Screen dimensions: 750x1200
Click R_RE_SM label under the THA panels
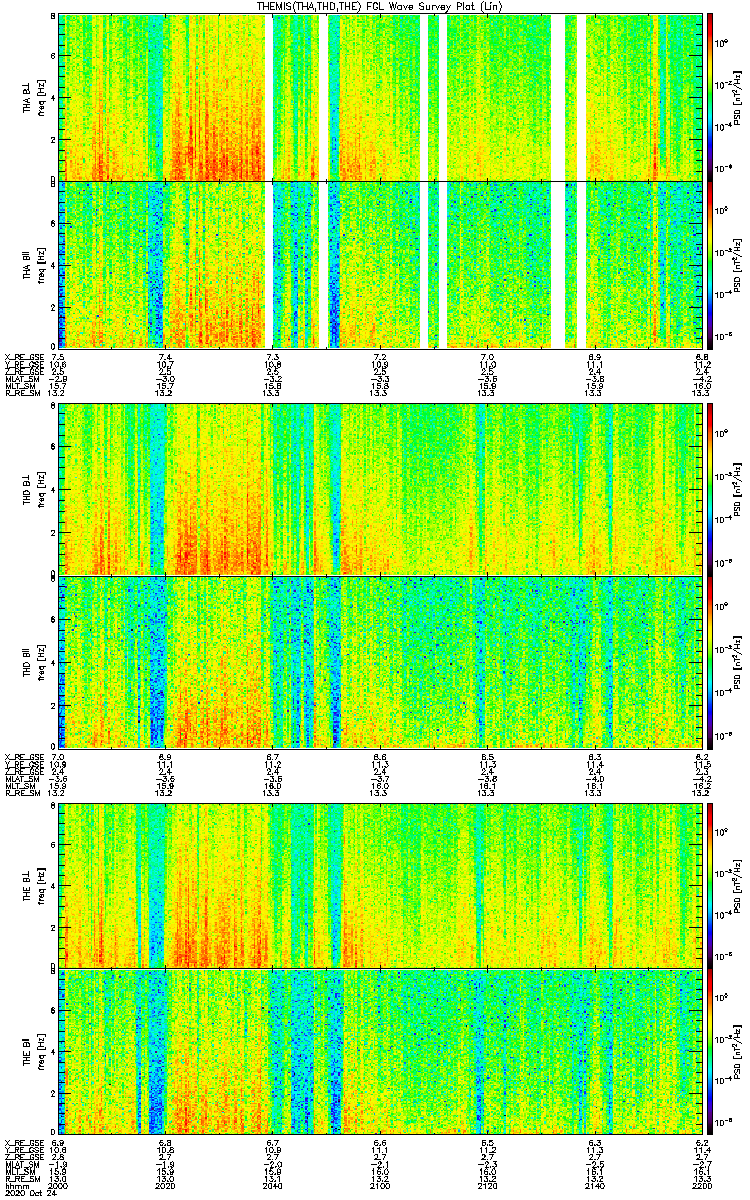coord(23,393)
